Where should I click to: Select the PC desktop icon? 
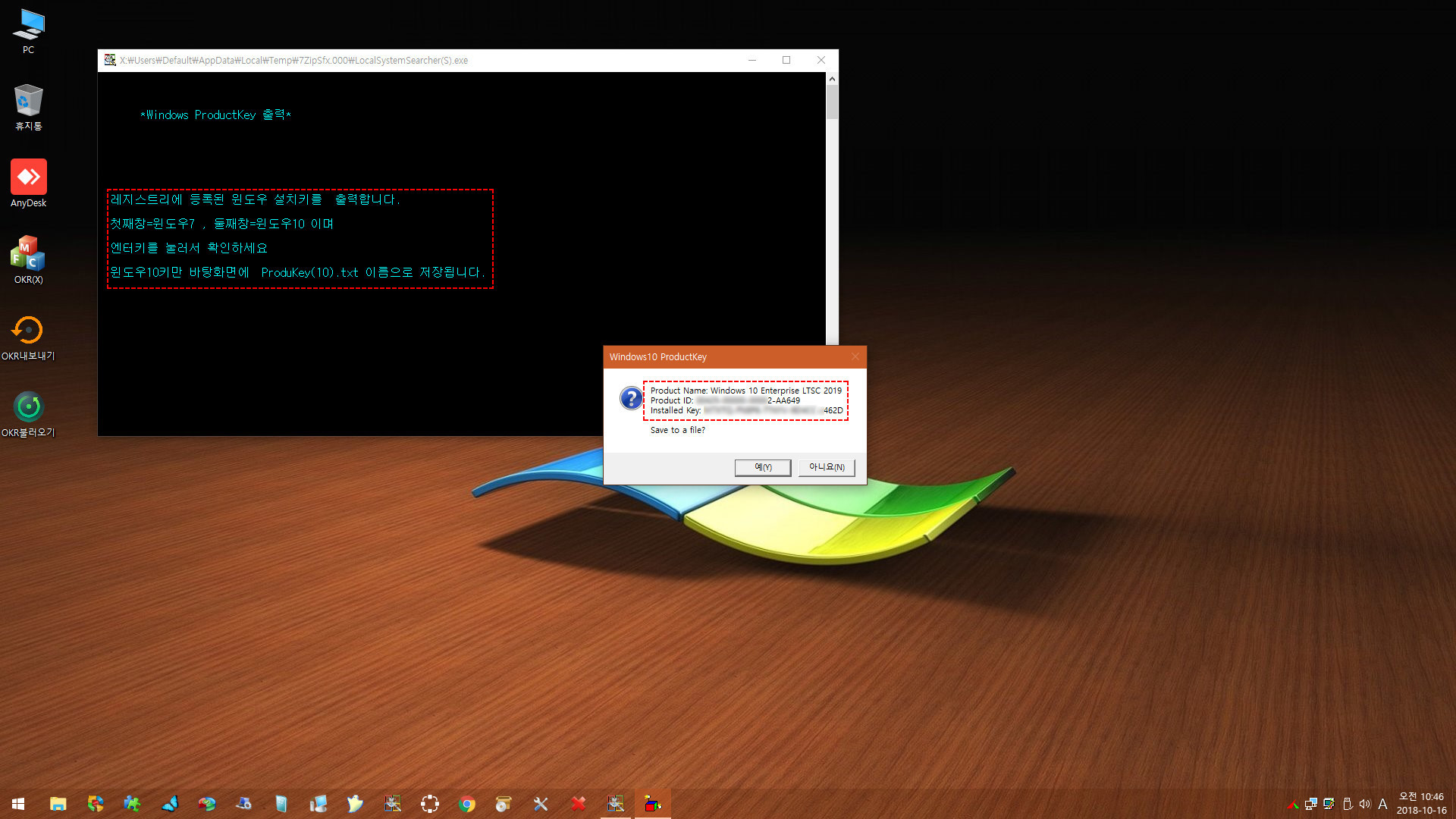(28, 32)
